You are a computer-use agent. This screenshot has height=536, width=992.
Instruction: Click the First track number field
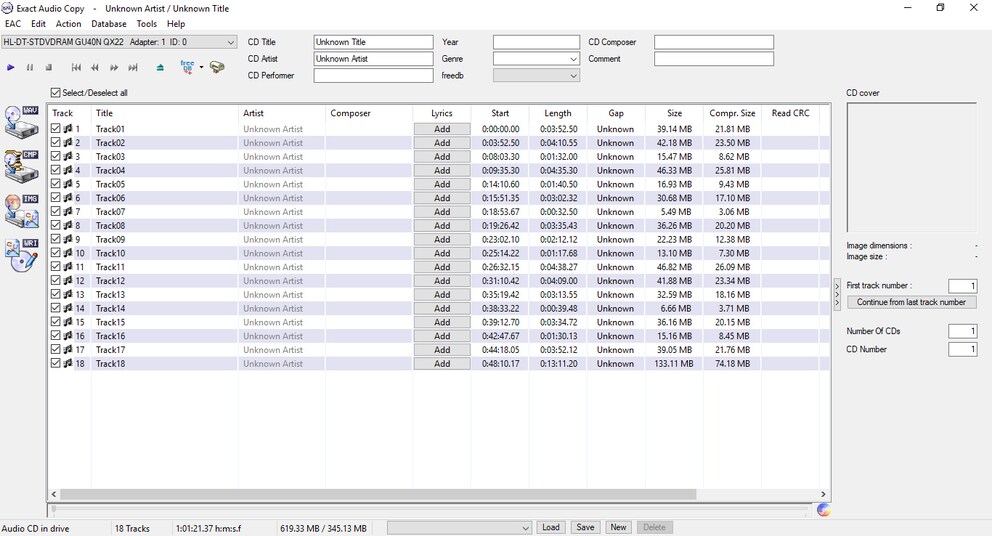point(962,285)
